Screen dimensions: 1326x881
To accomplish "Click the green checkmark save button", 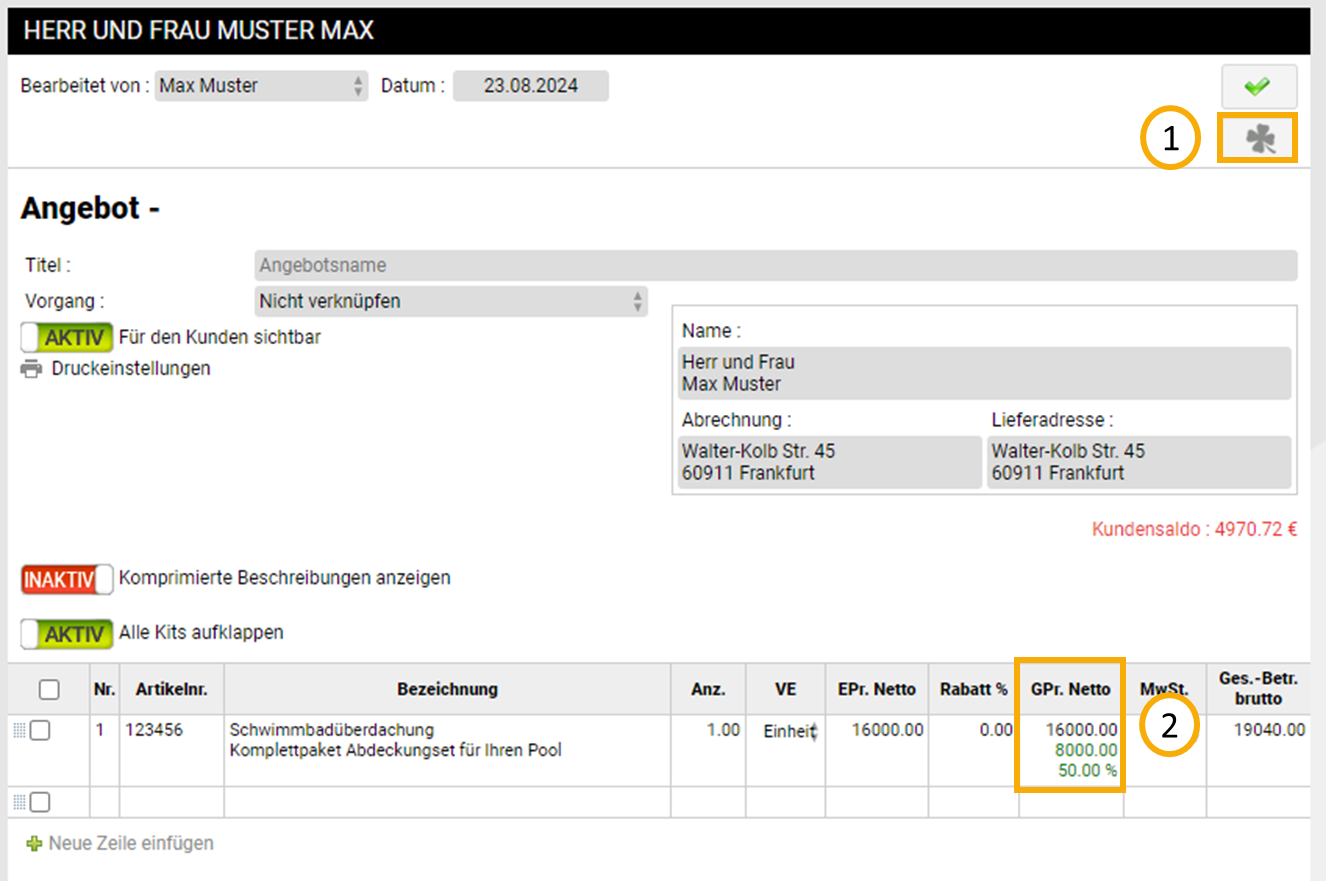I will click(x=1258, y=87).
